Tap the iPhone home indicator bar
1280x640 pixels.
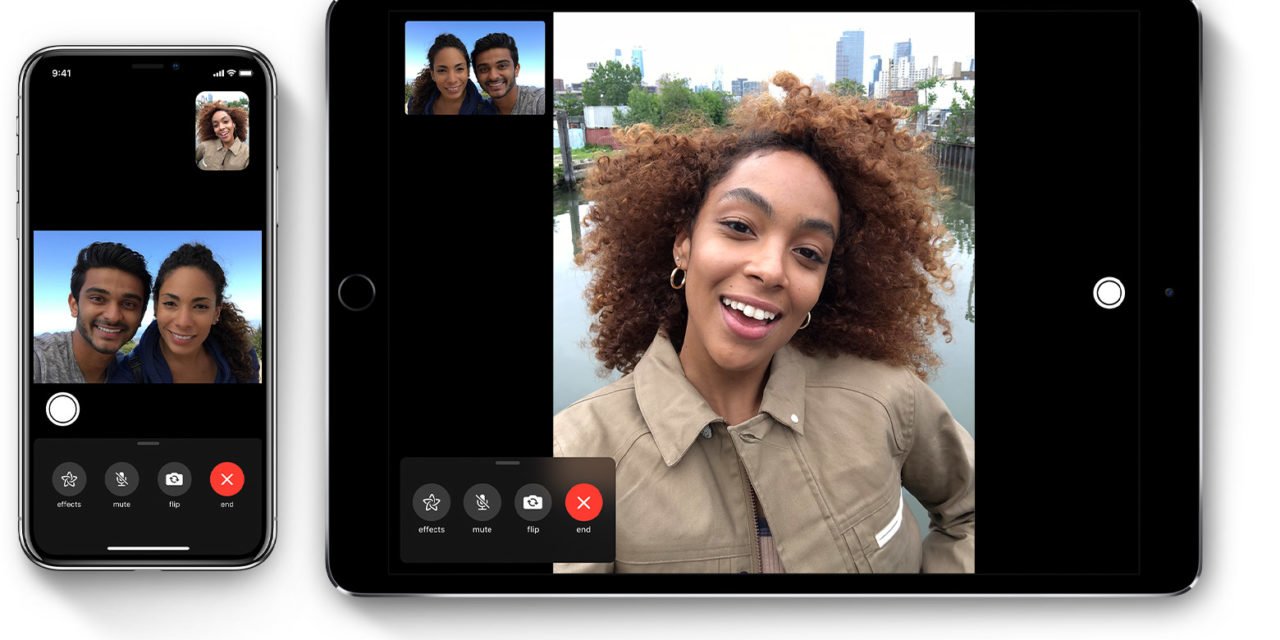148,548
